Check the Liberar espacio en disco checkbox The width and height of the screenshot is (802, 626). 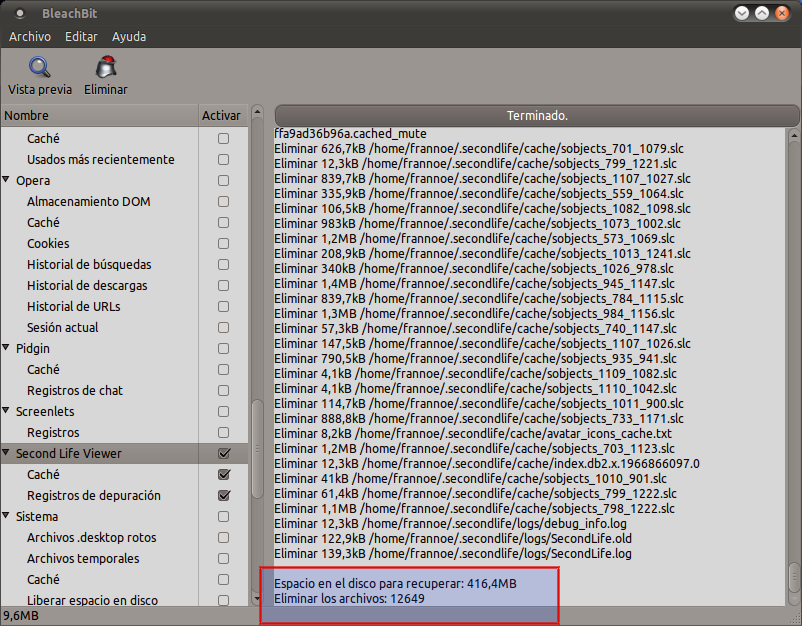tap(223, 600)
